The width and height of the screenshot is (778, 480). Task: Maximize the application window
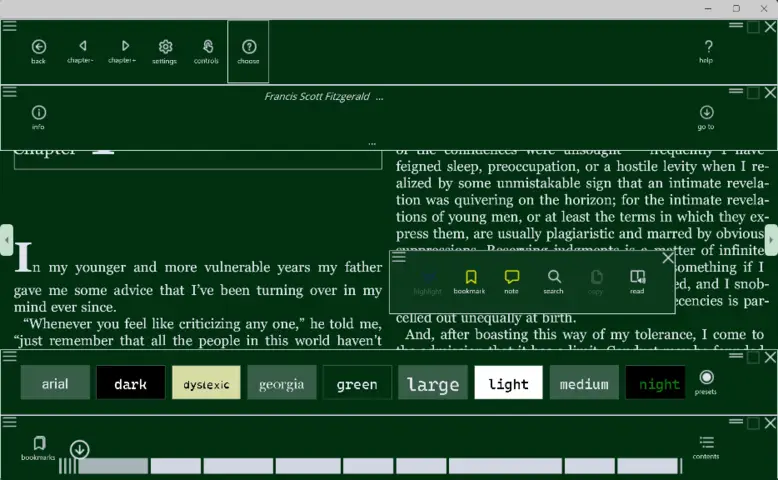[x=736, y=8]
